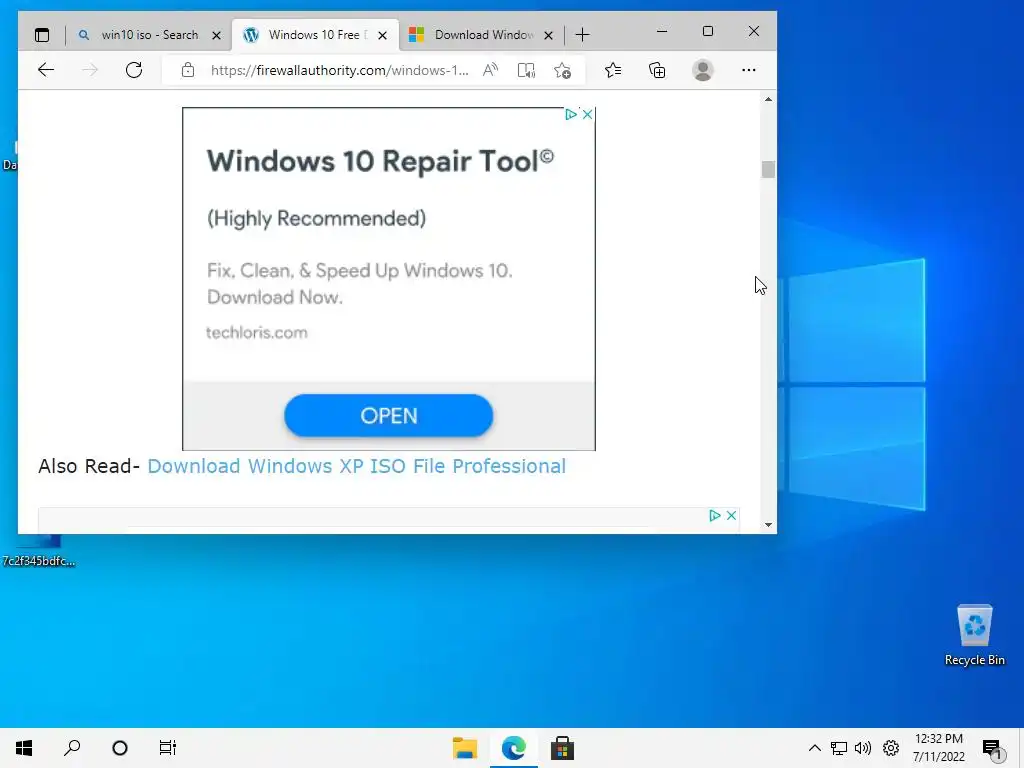Viewport: 1024px width, 768px height.
Task: Click the techloris.com ad domain text
Action: coord(257,332)
